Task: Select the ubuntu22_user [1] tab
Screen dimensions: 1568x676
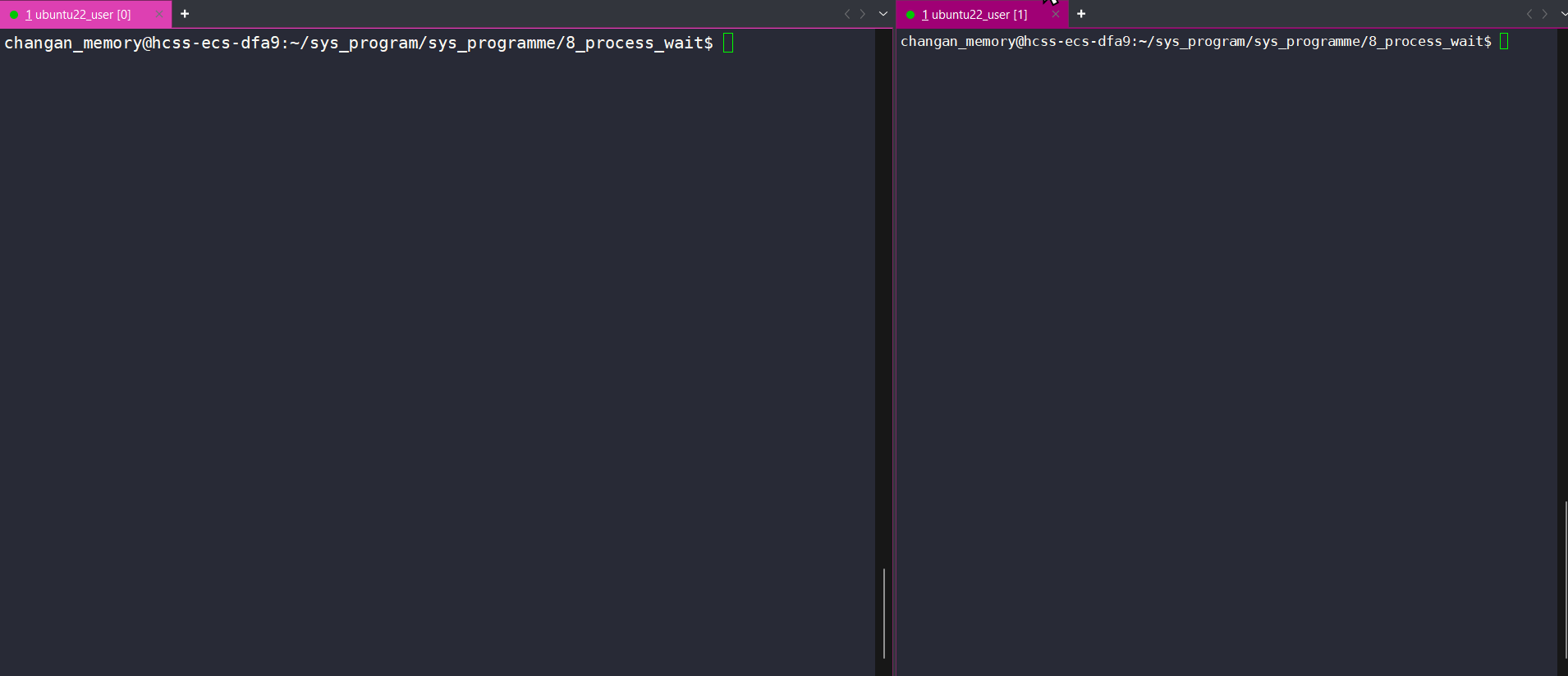Action: pyautogui.click(x=982, y=14)
